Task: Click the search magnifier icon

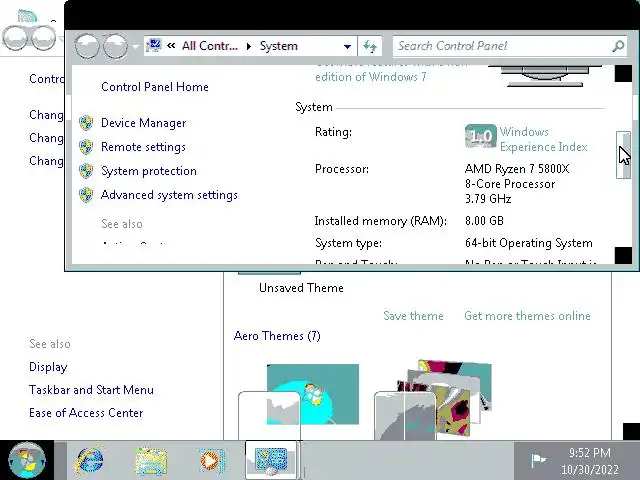Action: click(x=618, y=46)
